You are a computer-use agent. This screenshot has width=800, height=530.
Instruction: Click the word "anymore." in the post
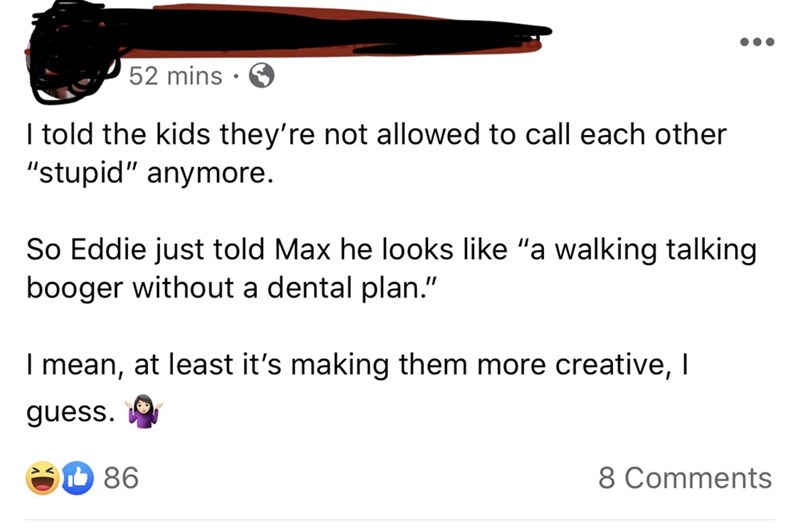pos(212,173)
